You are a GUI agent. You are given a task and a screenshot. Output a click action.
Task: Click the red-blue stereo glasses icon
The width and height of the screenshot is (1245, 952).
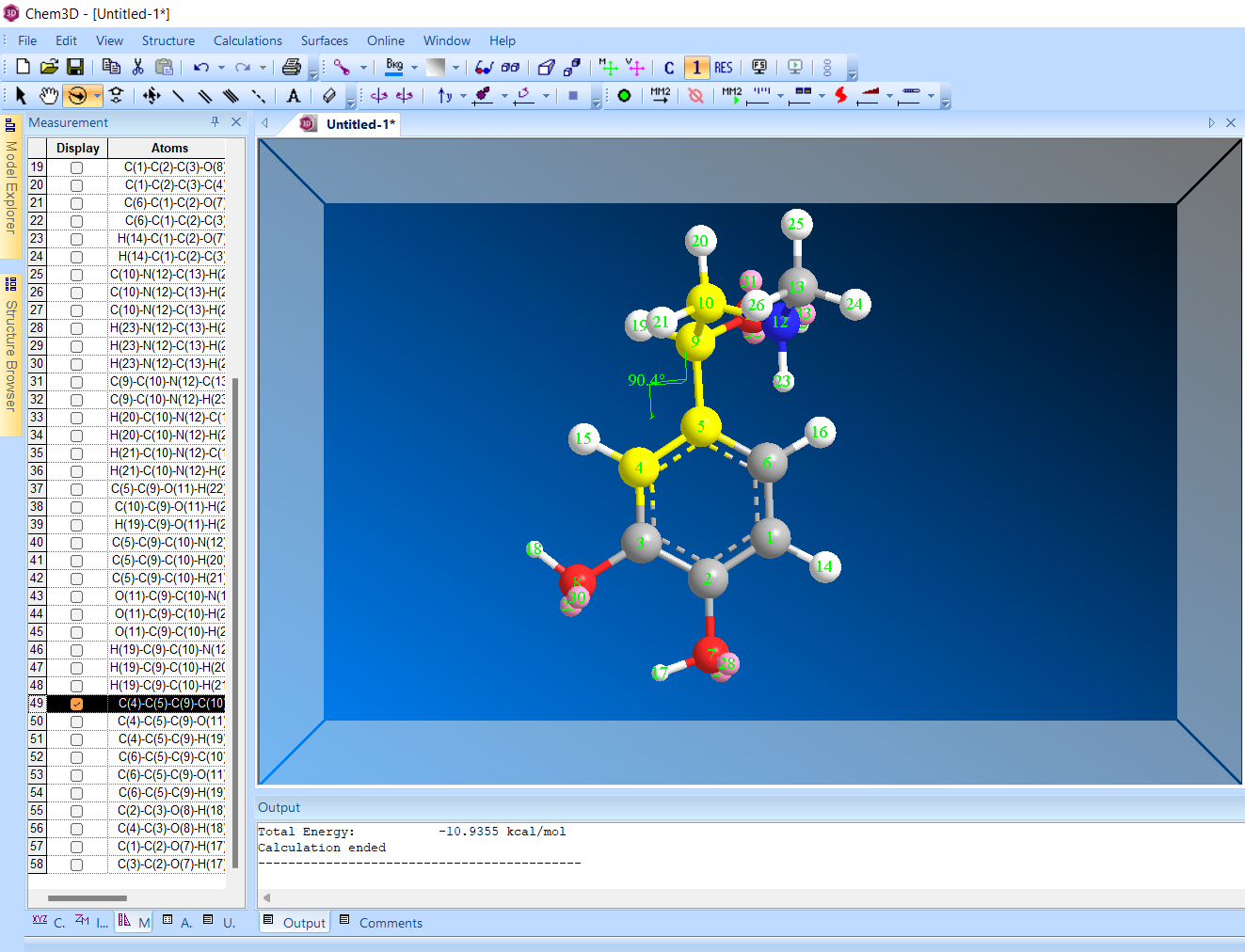[484, 67]
